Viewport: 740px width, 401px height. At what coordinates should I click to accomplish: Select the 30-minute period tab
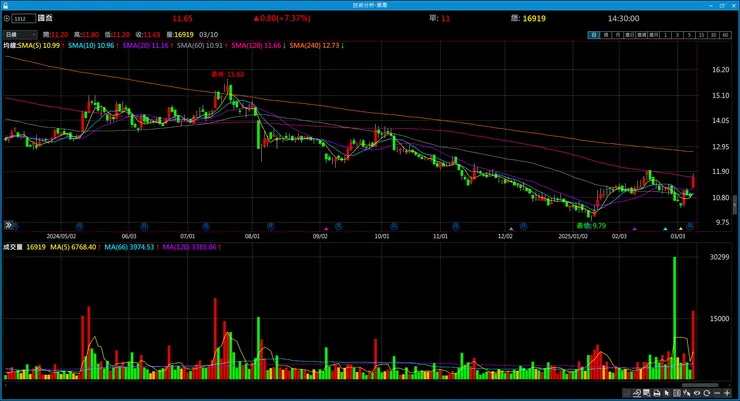click(x=713, y=35)
